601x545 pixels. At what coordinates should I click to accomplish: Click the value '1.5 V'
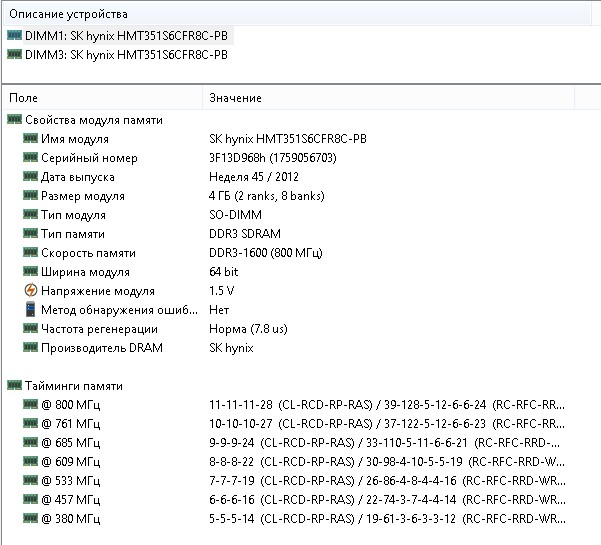(x=222, y=291)
